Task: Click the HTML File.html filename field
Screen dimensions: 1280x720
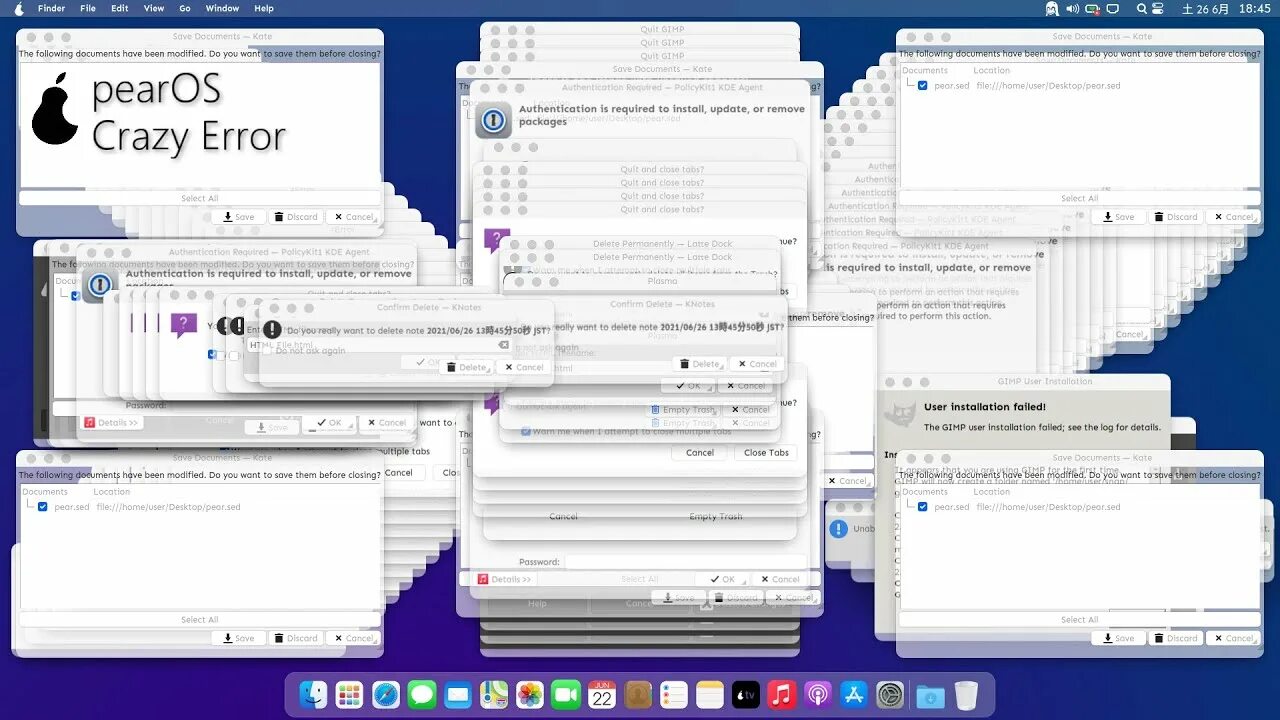Action: (380, 345)
